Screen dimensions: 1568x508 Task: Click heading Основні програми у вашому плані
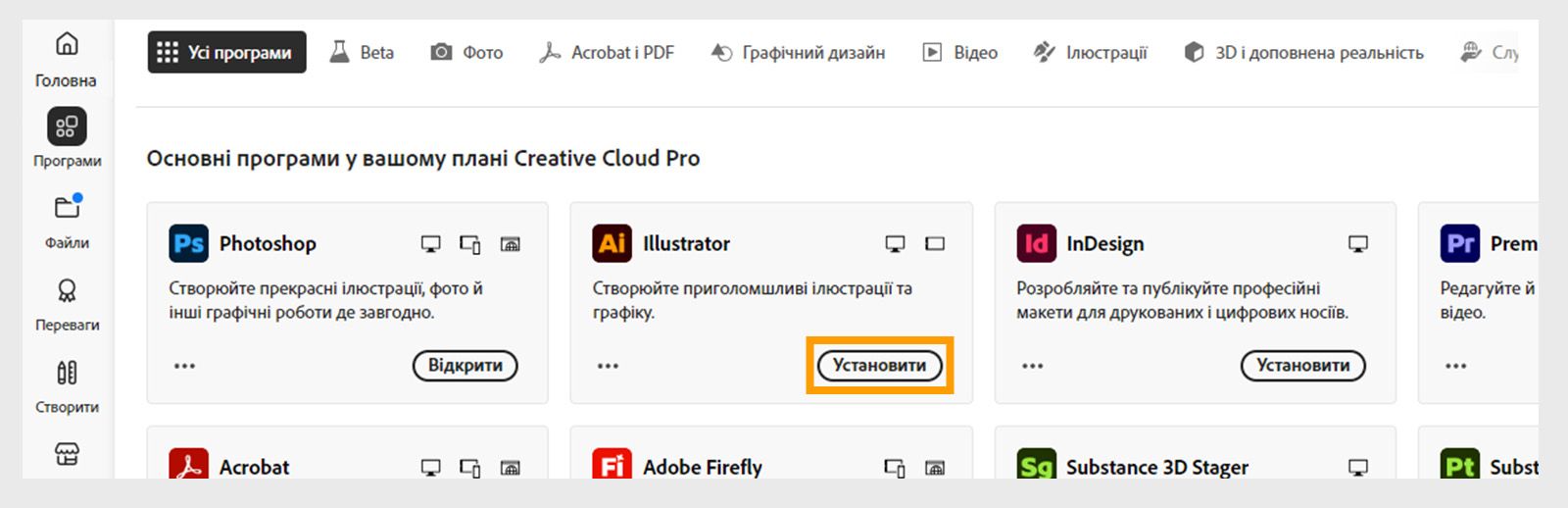[x=422, y=158]
